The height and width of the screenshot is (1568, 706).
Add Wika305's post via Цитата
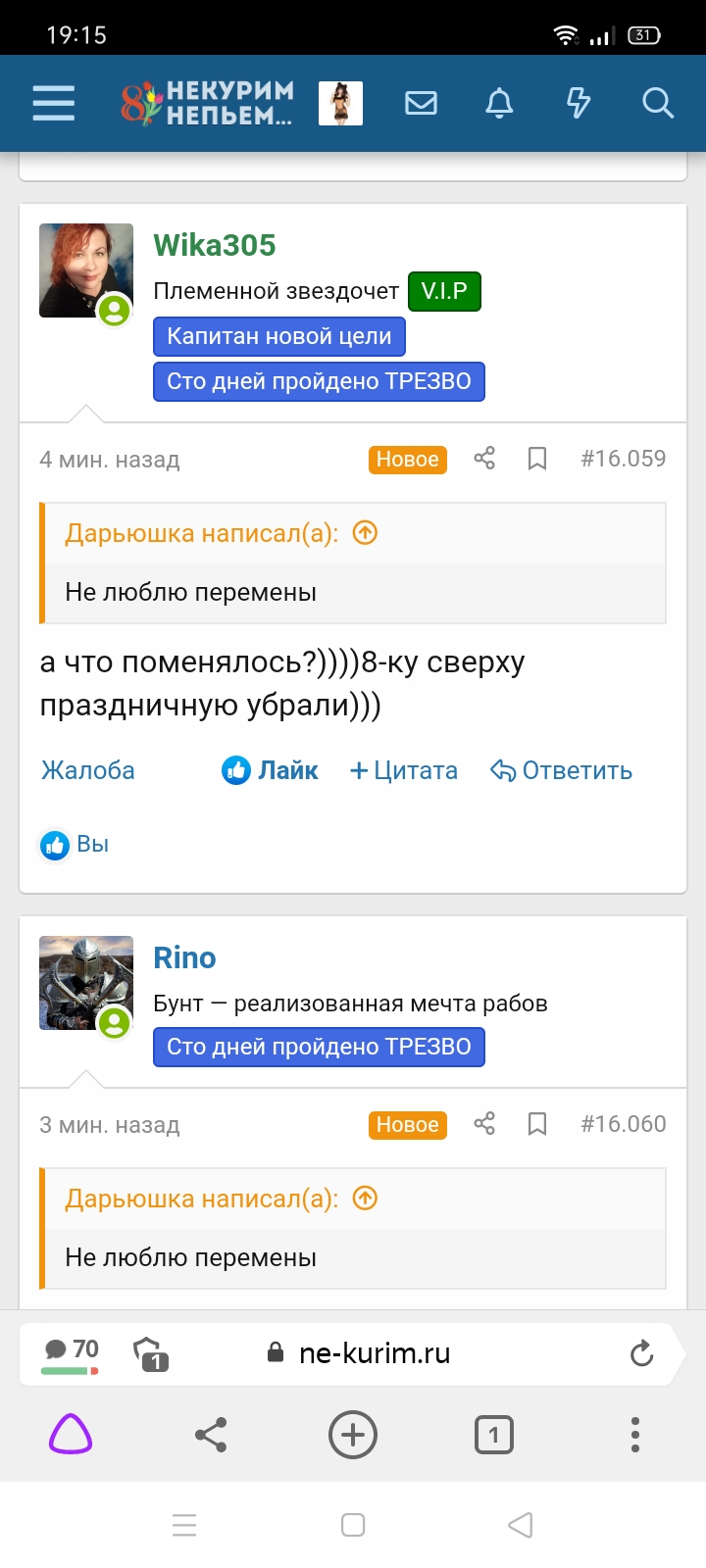coord(404,771)
